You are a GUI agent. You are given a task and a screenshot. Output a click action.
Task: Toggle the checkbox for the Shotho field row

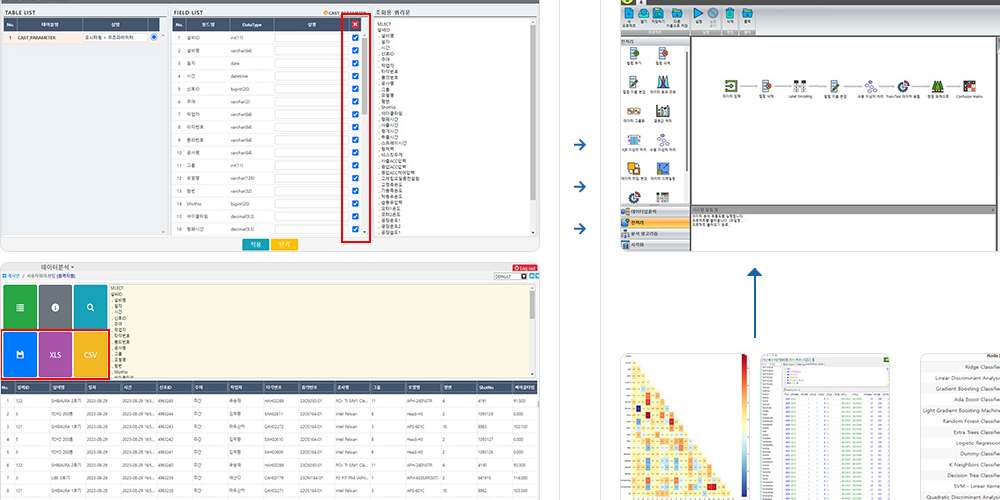(355, 203)
